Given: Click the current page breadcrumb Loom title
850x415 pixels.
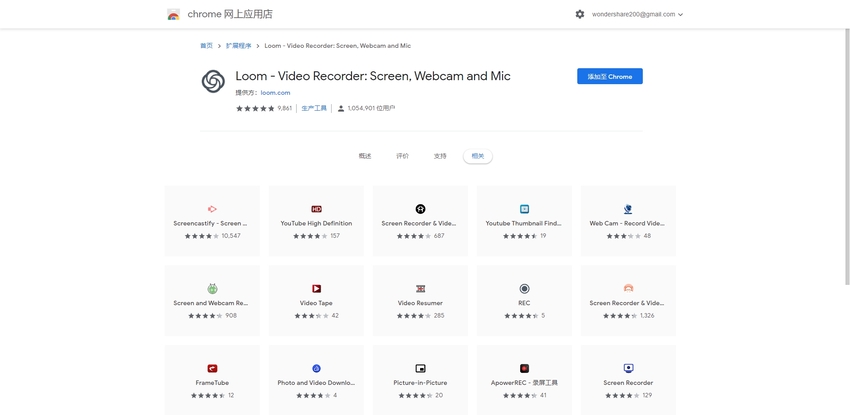Looking at the screenshot, I should pos(337,46).
